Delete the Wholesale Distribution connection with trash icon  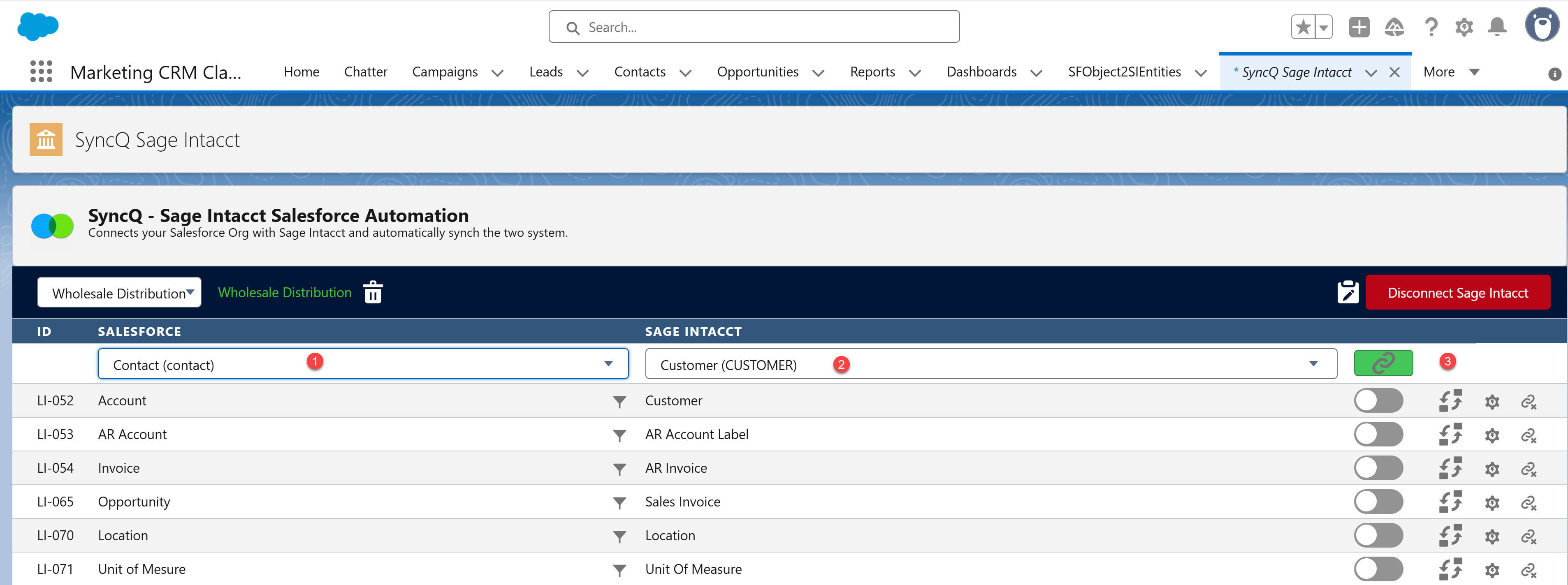click(373, 293)
